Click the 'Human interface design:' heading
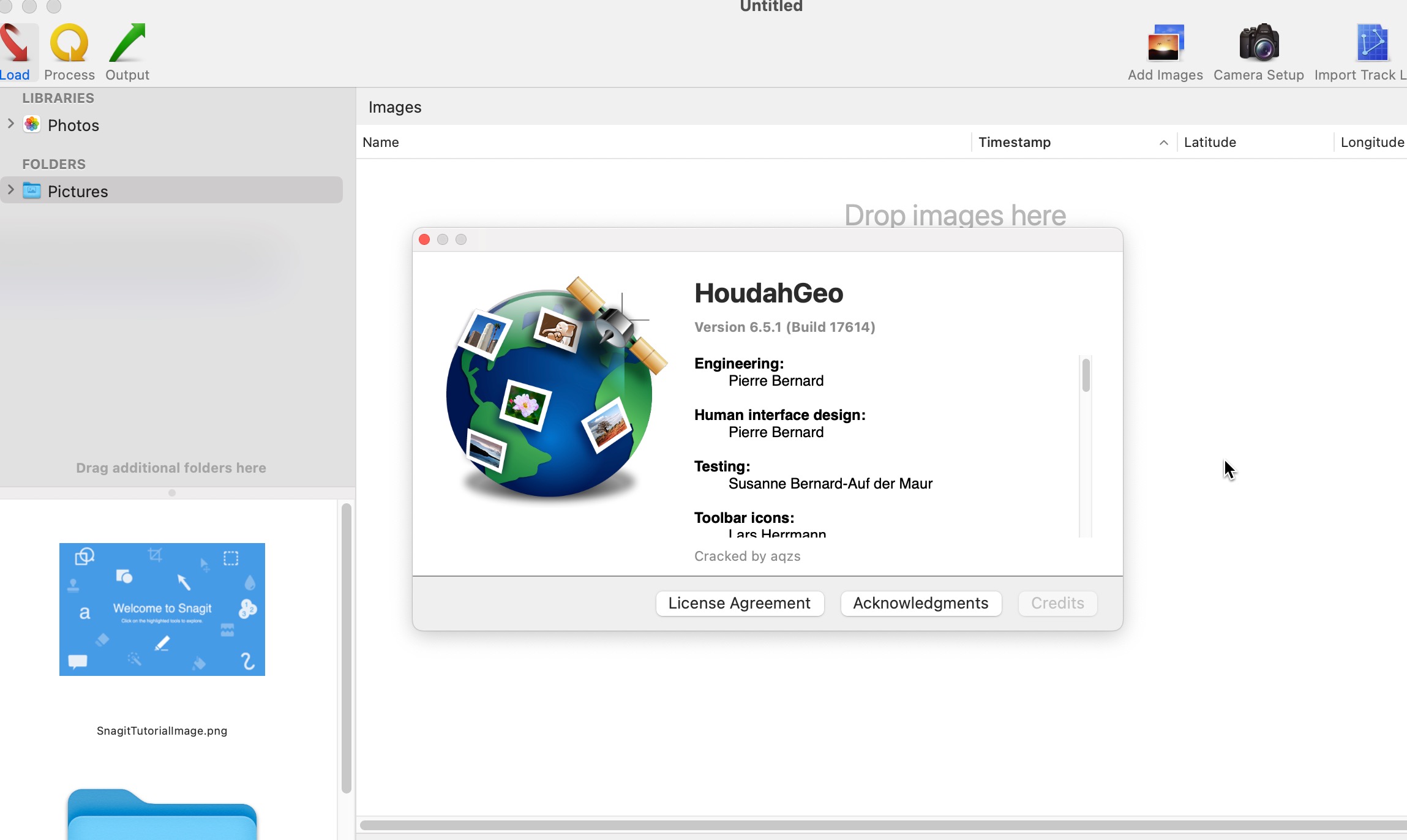 point(779,415)
